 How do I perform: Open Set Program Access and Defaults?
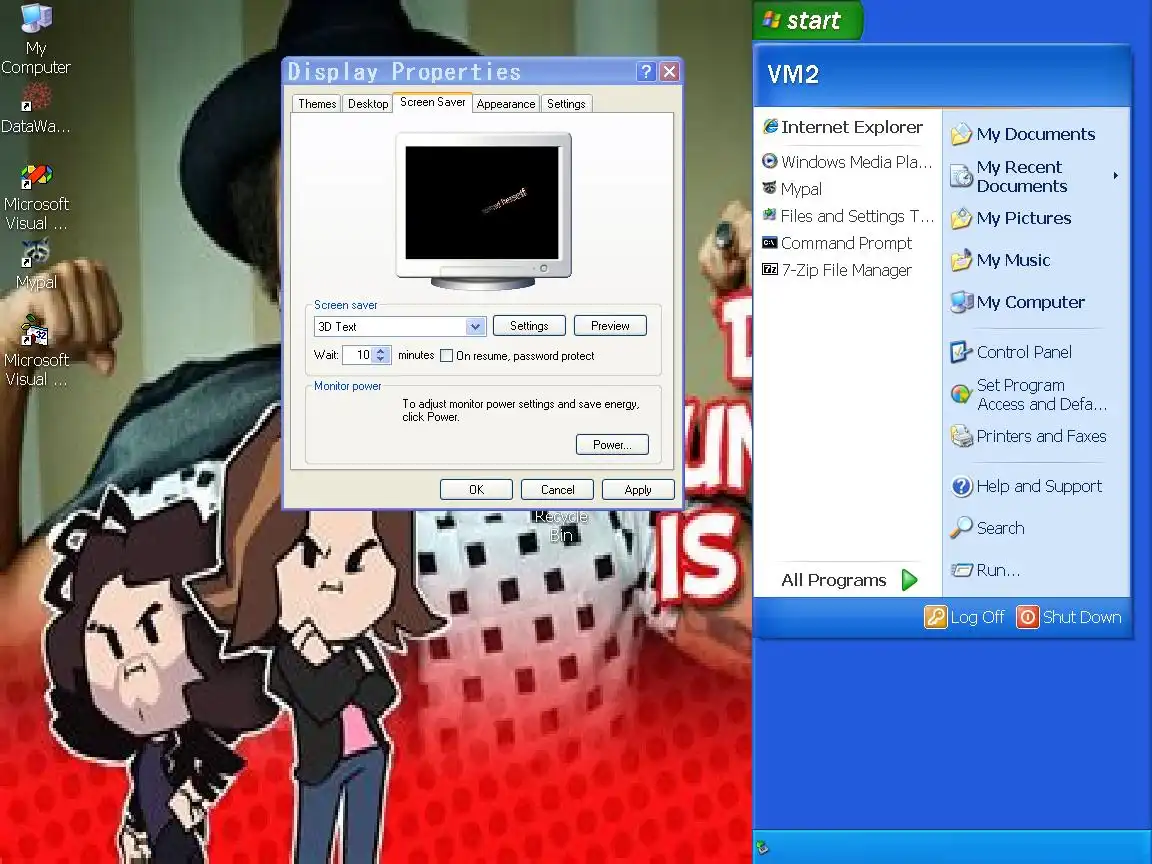click(x=1029, y=395)
